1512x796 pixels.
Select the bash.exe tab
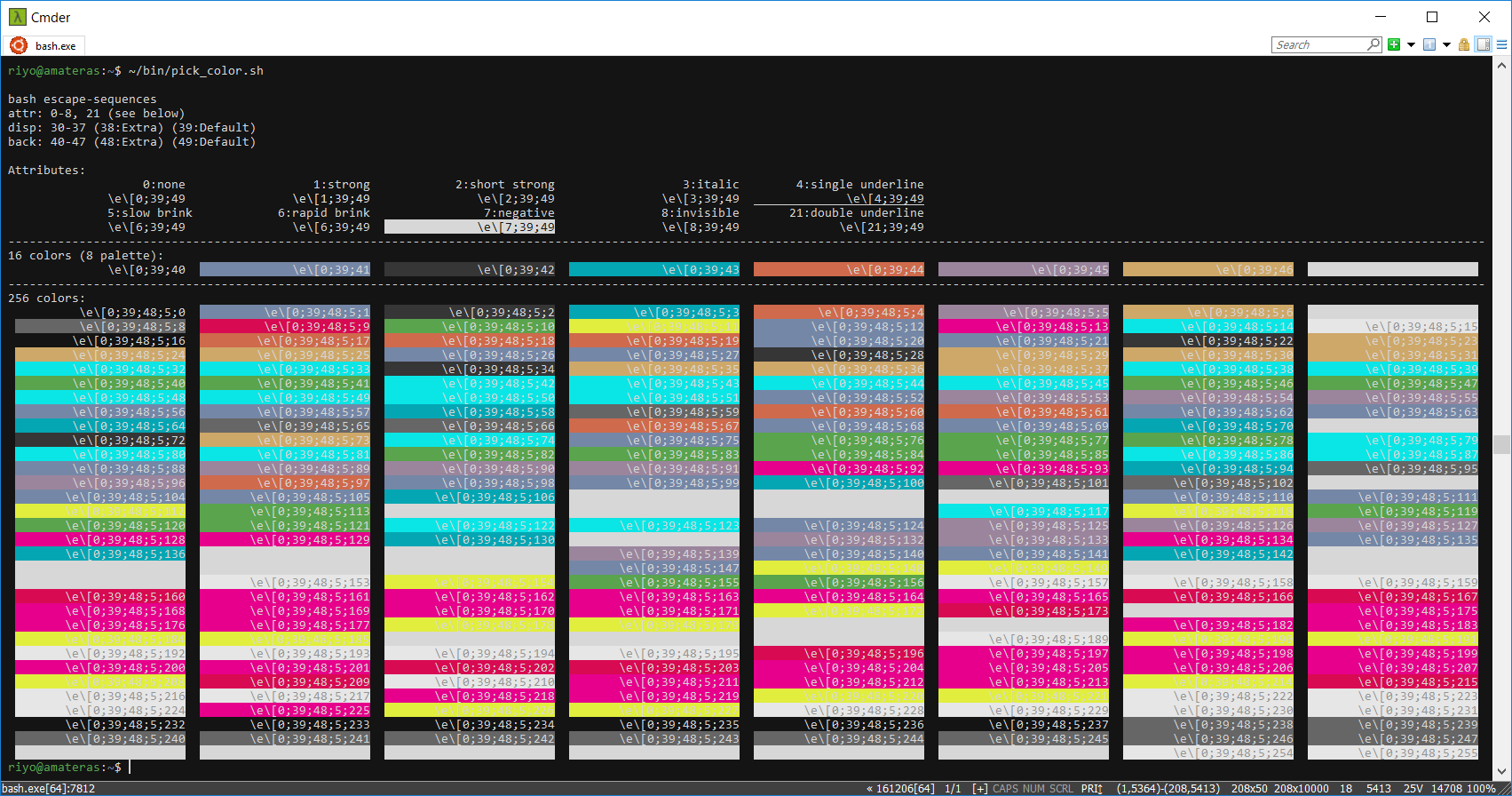55,46
